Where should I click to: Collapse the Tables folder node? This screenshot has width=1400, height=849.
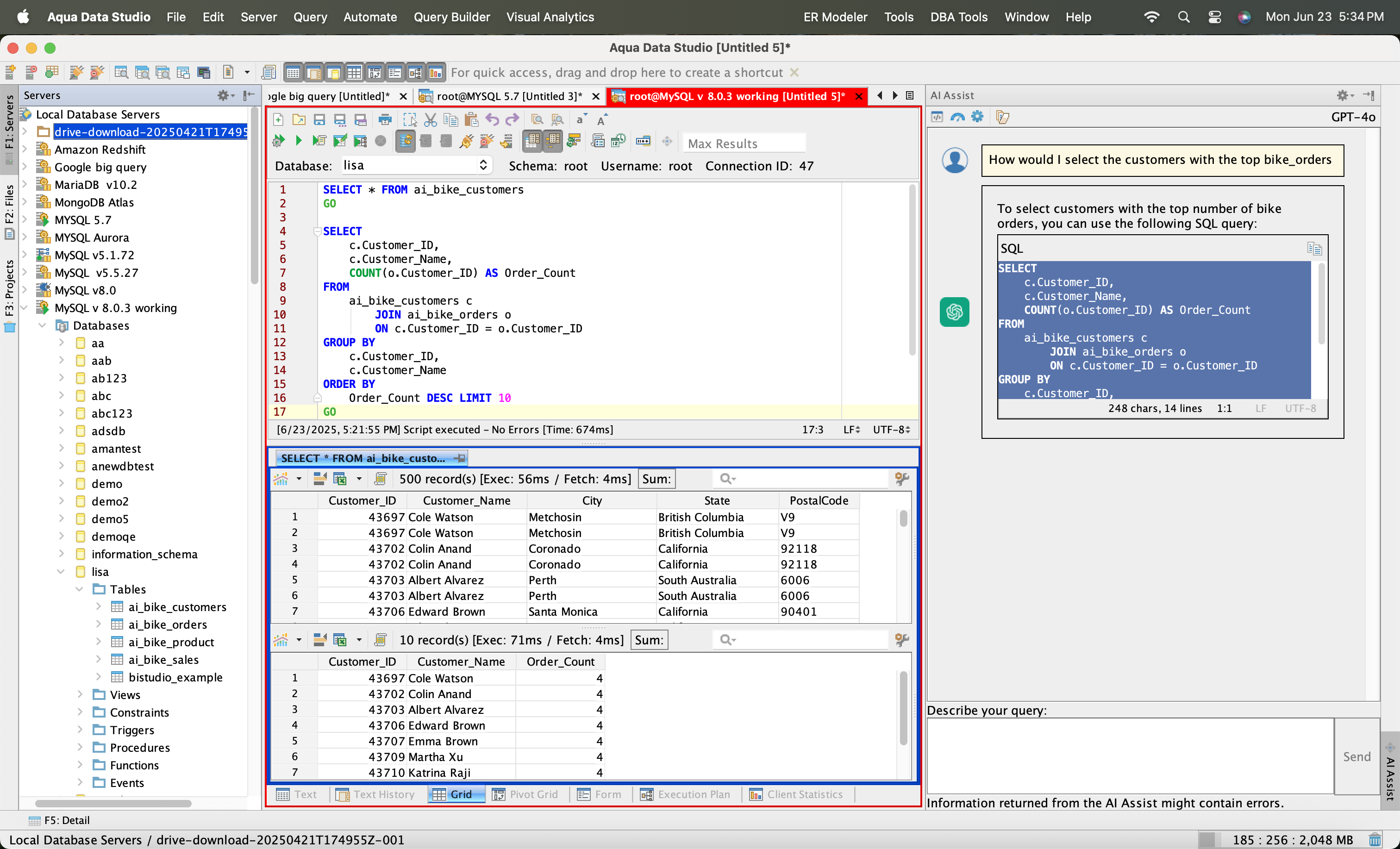click(80, 589)
